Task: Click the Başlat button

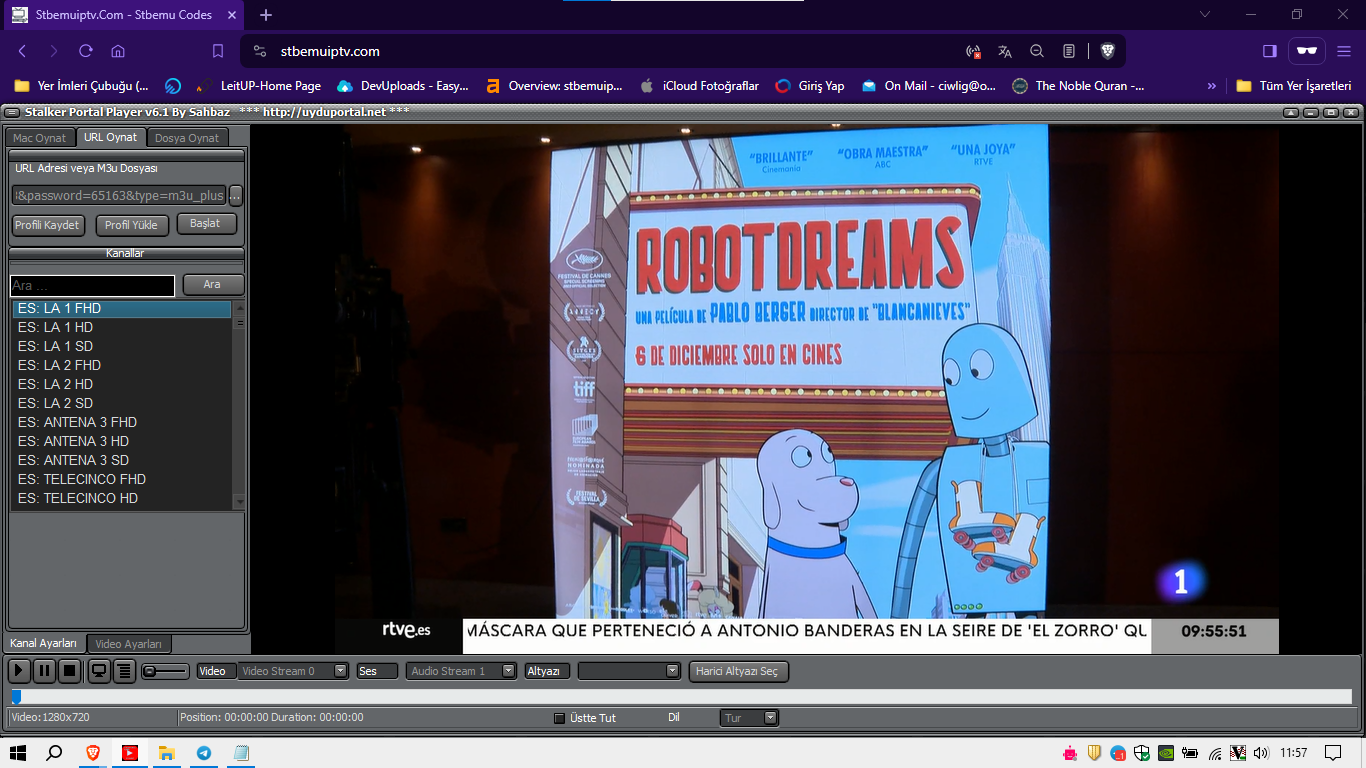Action: (x=206, y=224)
